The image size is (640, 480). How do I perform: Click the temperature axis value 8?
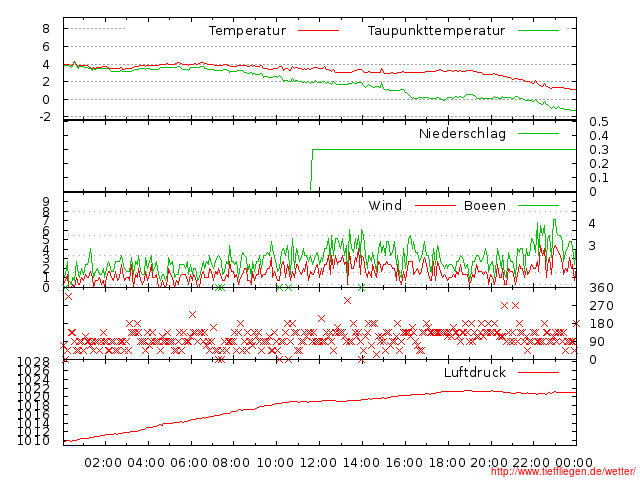click(x=46, y=29)
